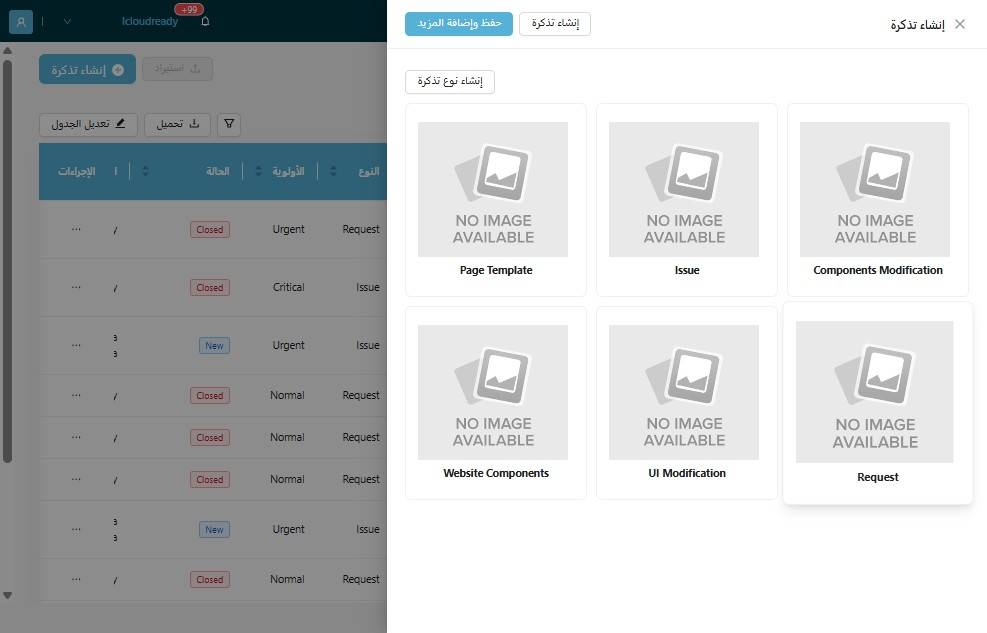Click the إنشاء نوع تذكرة button
Image resolution: width=987 pixels, height=633 pixels.
pos(450,82)
